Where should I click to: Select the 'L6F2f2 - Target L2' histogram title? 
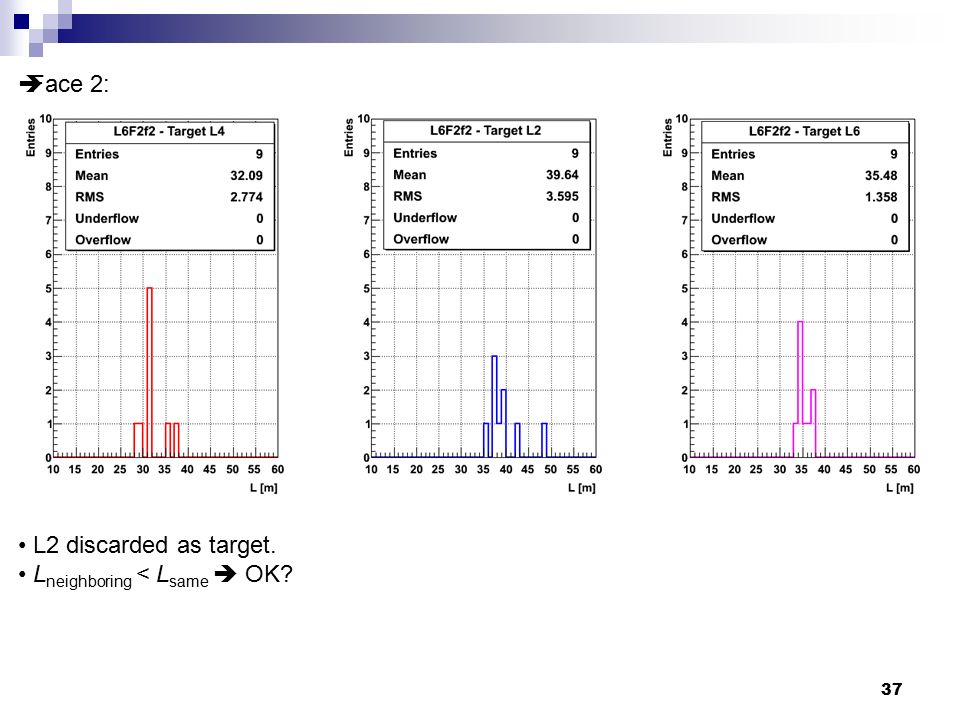point(486,130)
